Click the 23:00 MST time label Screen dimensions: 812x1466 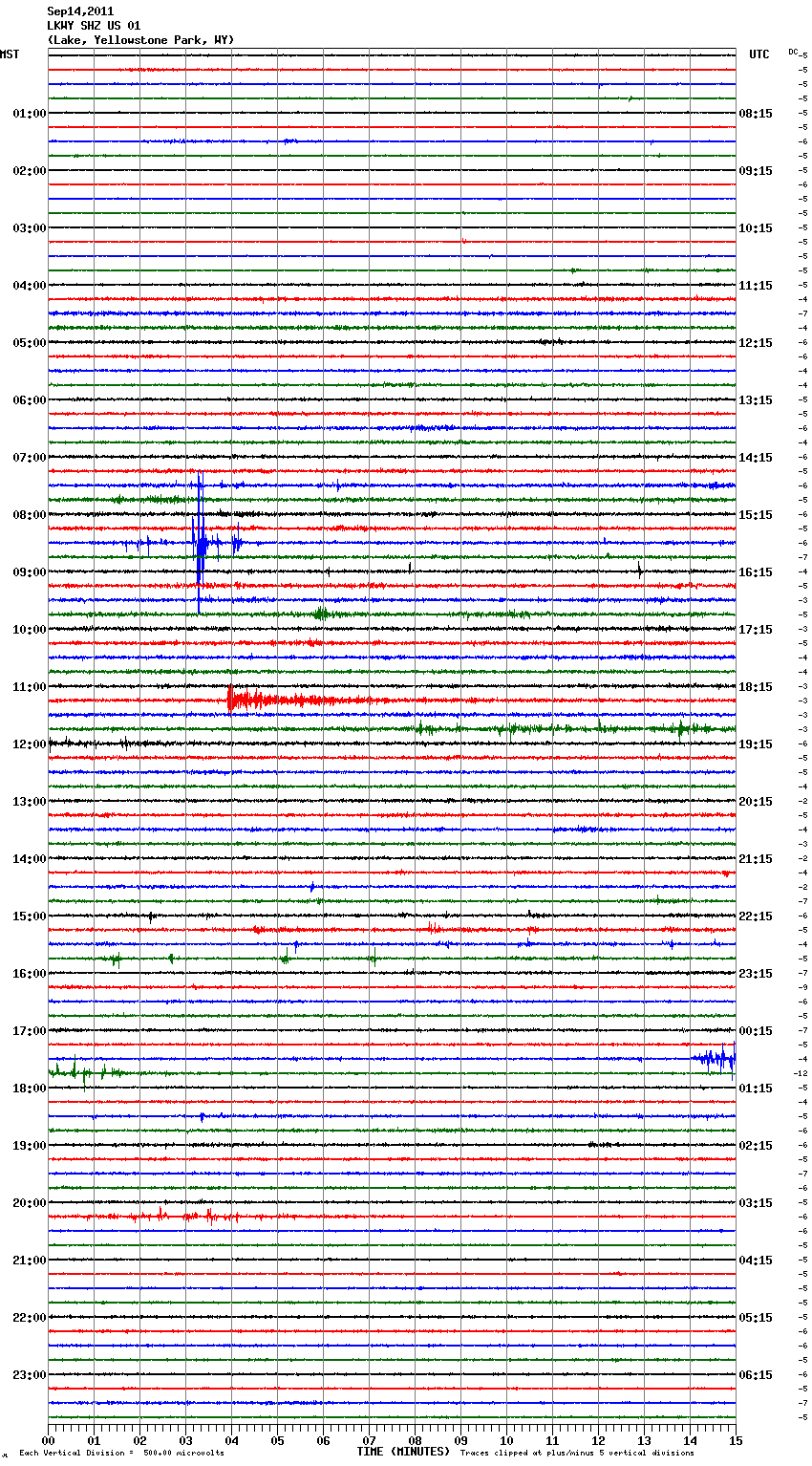coord(29,1375)
